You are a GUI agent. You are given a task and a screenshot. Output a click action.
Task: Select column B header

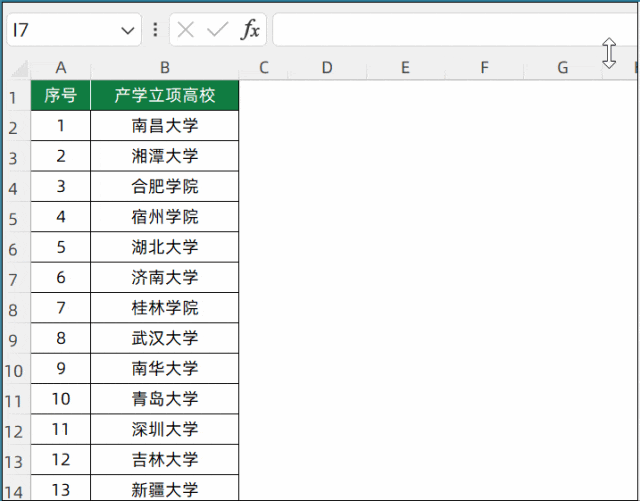(x=164, y=68)
